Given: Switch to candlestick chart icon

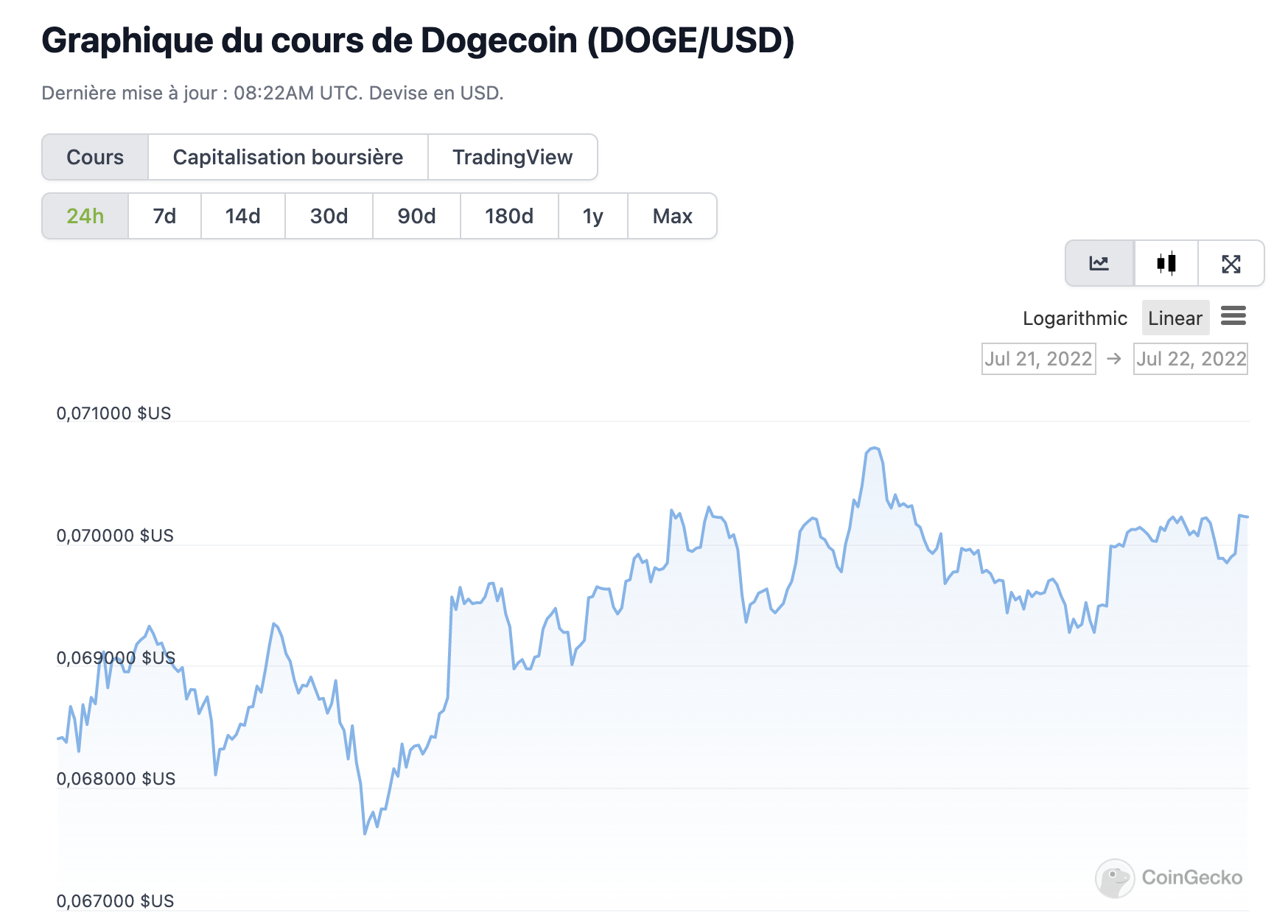Looking at the screenshot, I should (1166, 263).
